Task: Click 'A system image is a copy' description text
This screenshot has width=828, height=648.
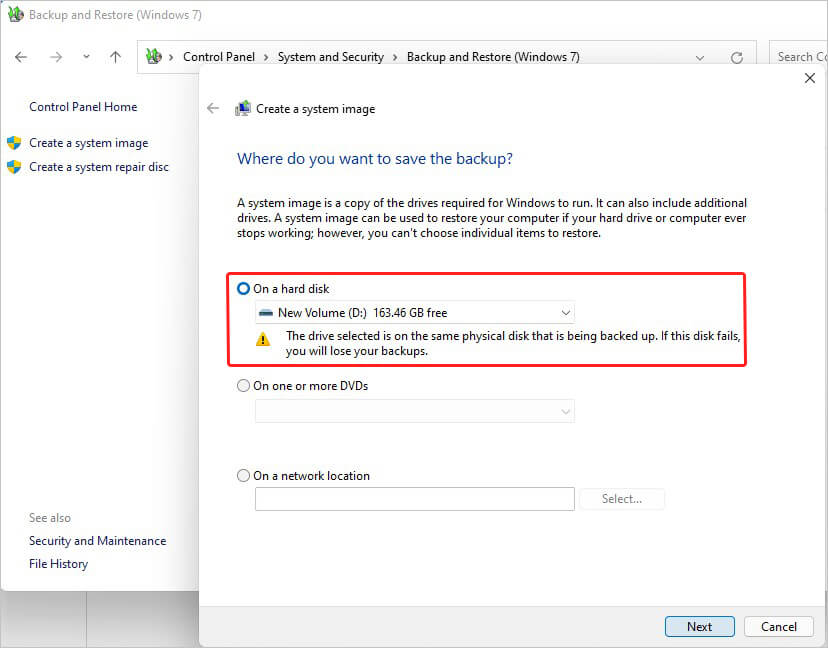Action: pos(492,218)
